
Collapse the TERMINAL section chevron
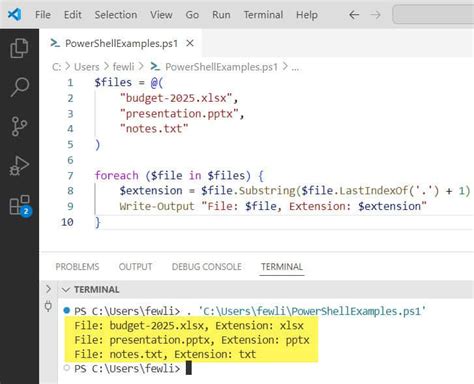(66, 290)
